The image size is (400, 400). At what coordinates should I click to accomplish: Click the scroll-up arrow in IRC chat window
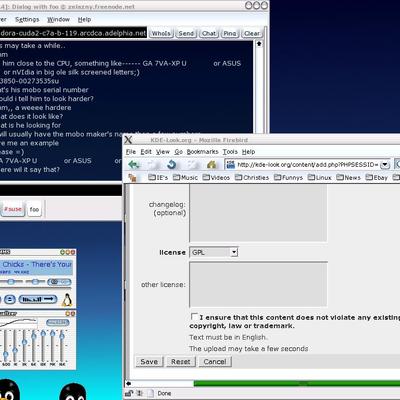coord(259,44)
